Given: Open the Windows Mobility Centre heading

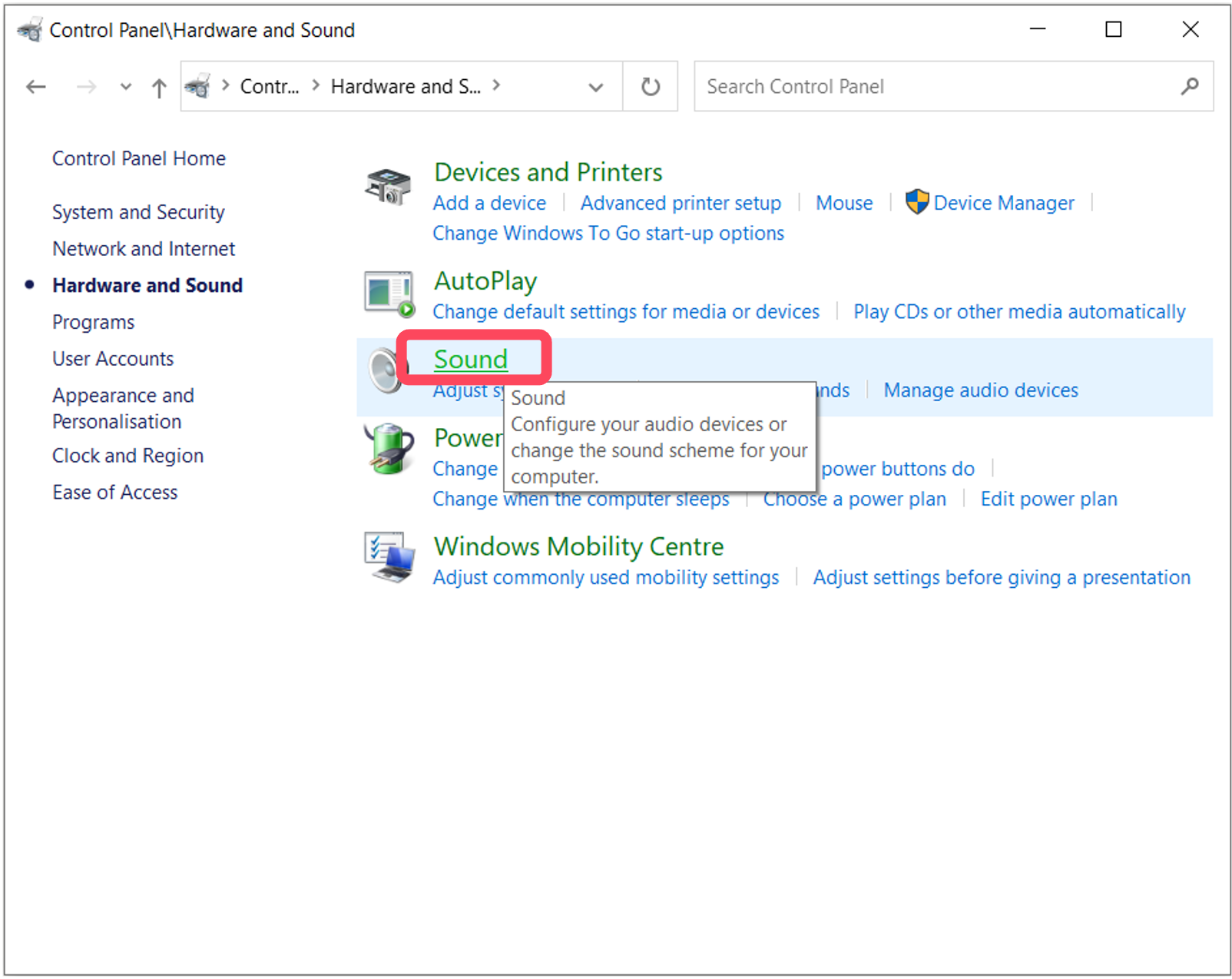Looking at the screenshot, I should 578,546.
